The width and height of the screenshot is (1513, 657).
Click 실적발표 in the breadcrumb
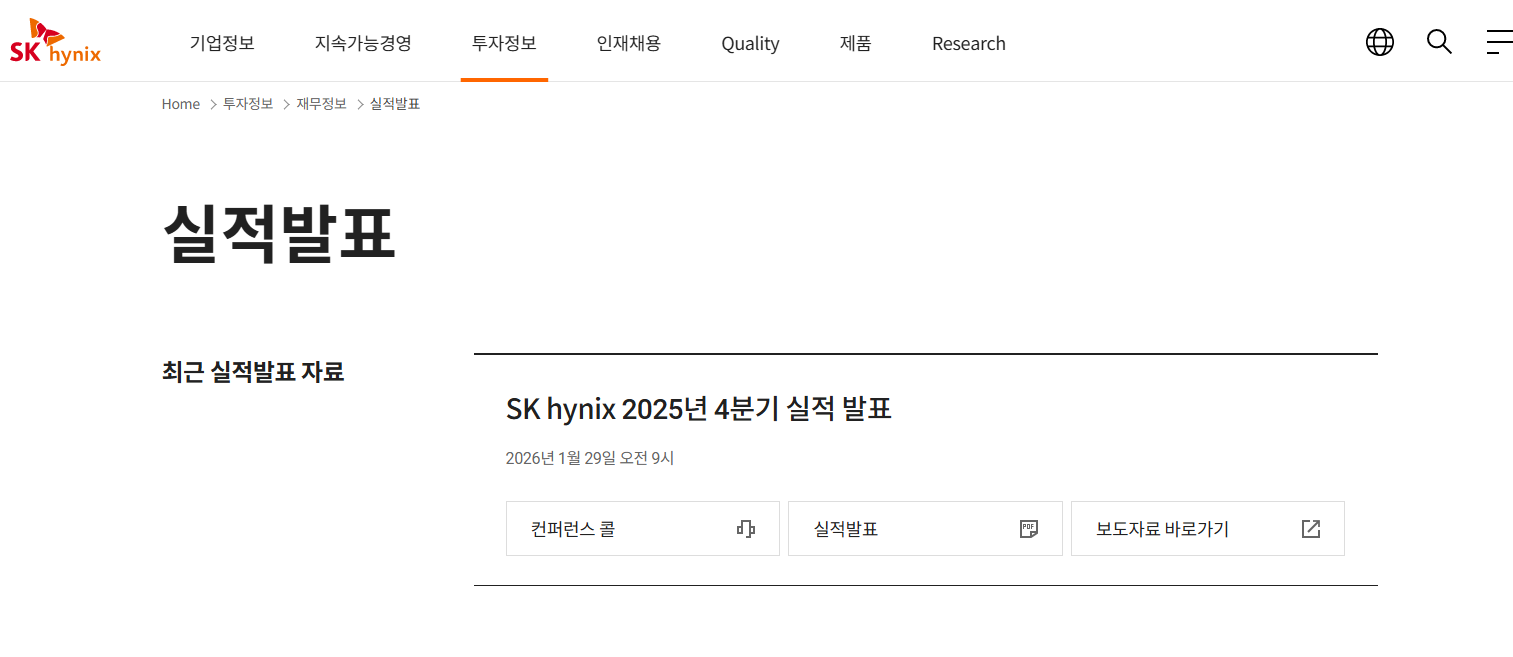pyautogui.click(x=395, y=104)
